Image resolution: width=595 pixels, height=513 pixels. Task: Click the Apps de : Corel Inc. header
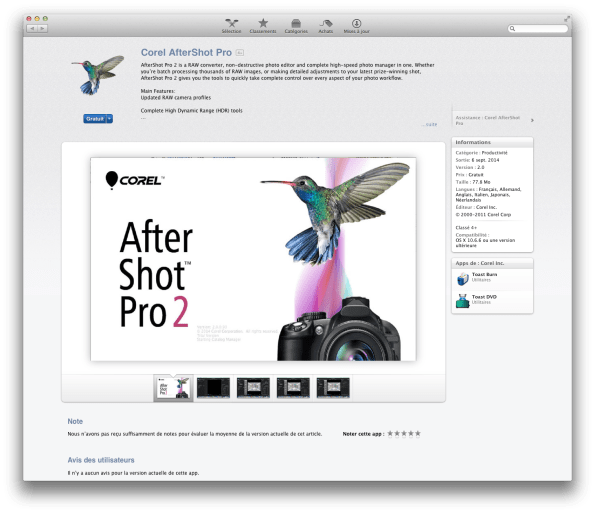[492, 263]
